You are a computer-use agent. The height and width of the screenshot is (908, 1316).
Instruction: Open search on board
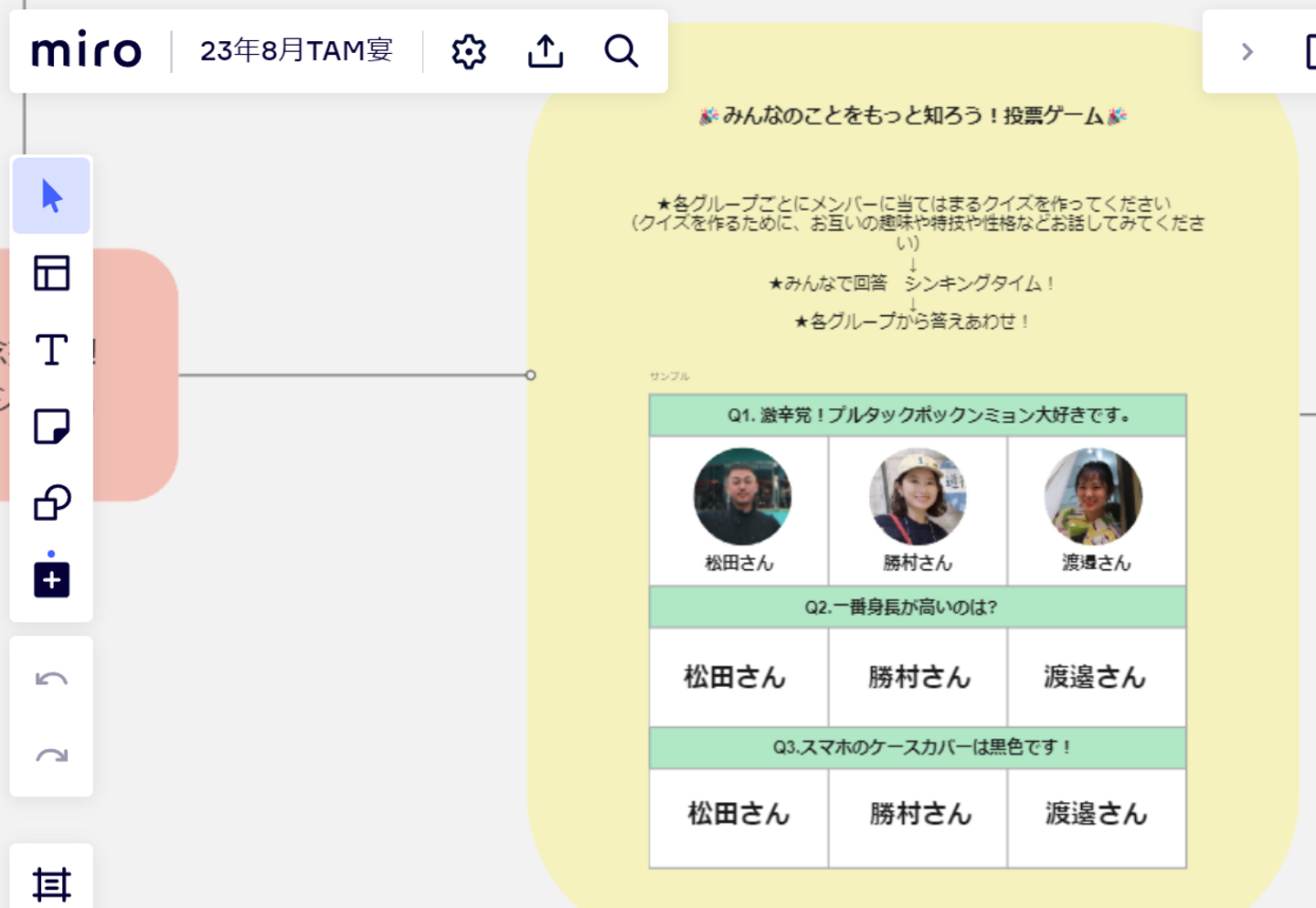(x=621, y=51)
